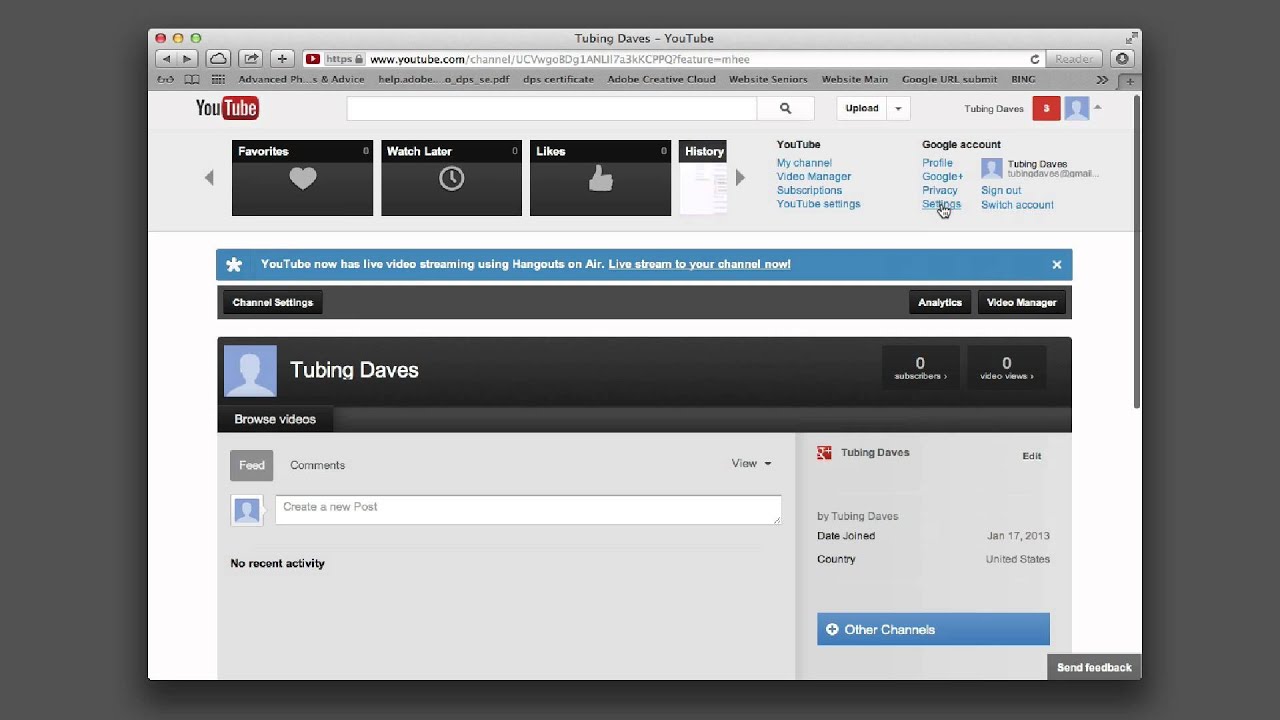The image size is (1280, 720).
Task: Click the YouTube search field
Action: pos(552,108)
